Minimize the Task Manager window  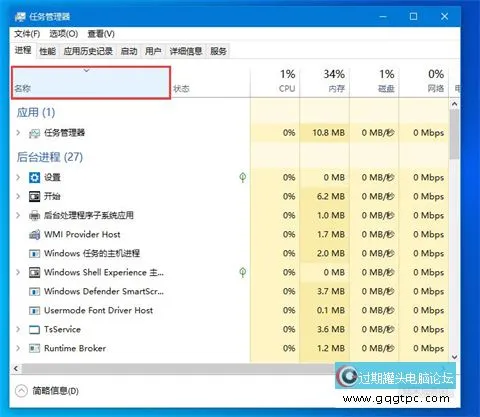pos(383,16)
